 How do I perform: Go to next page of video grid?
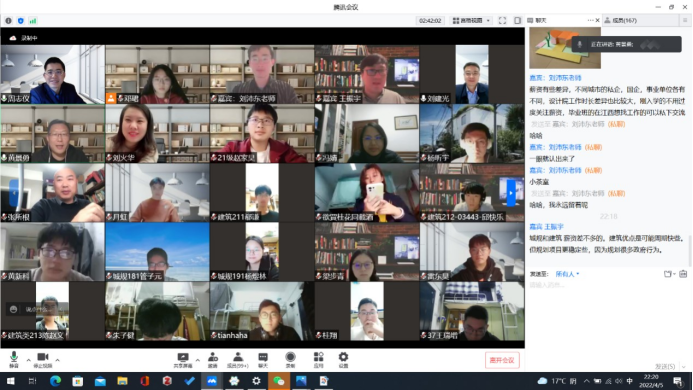tap(510, 193)
